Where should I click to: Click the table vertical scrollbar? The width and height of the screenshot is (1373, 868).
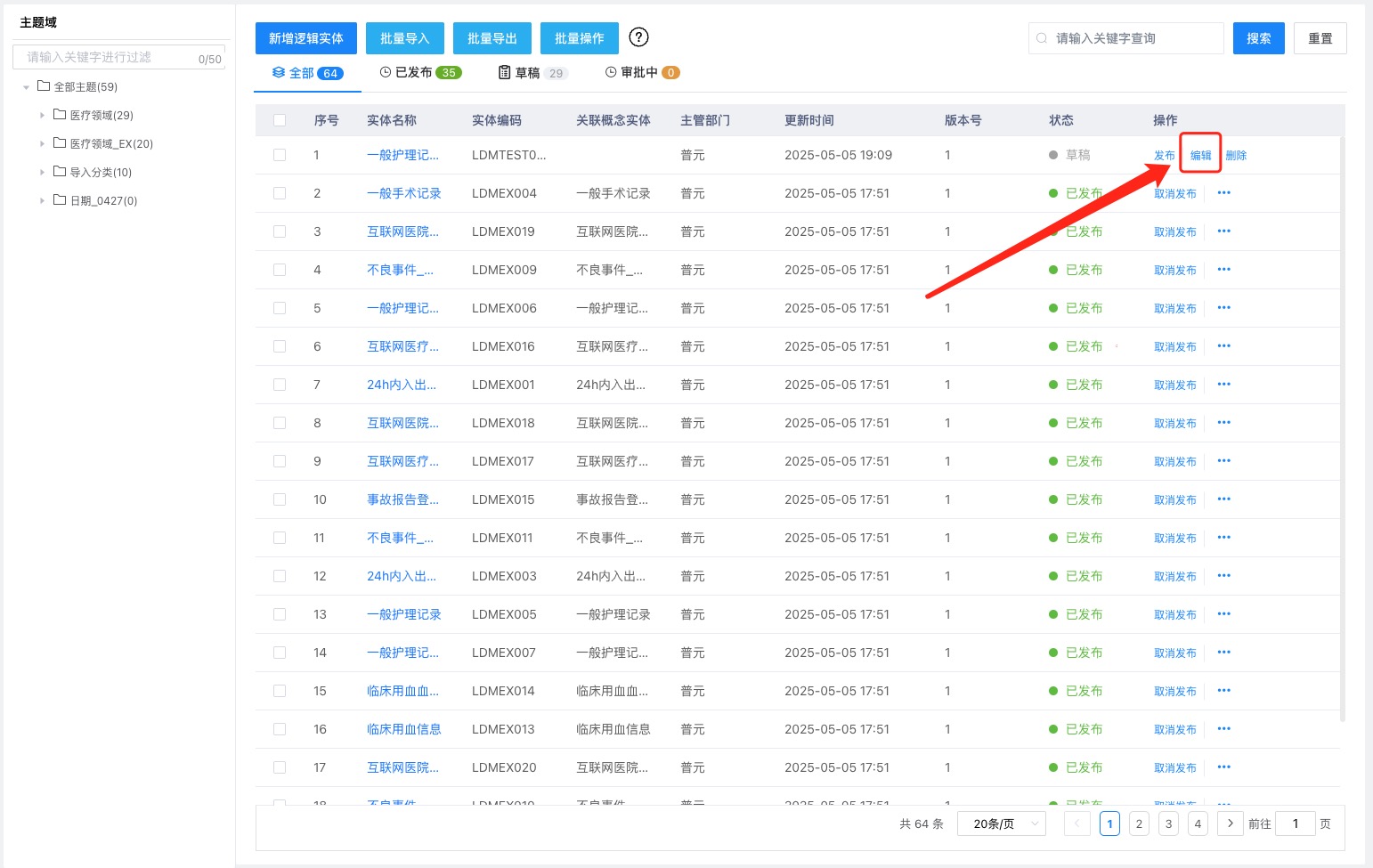click(x=1342, y=427)
